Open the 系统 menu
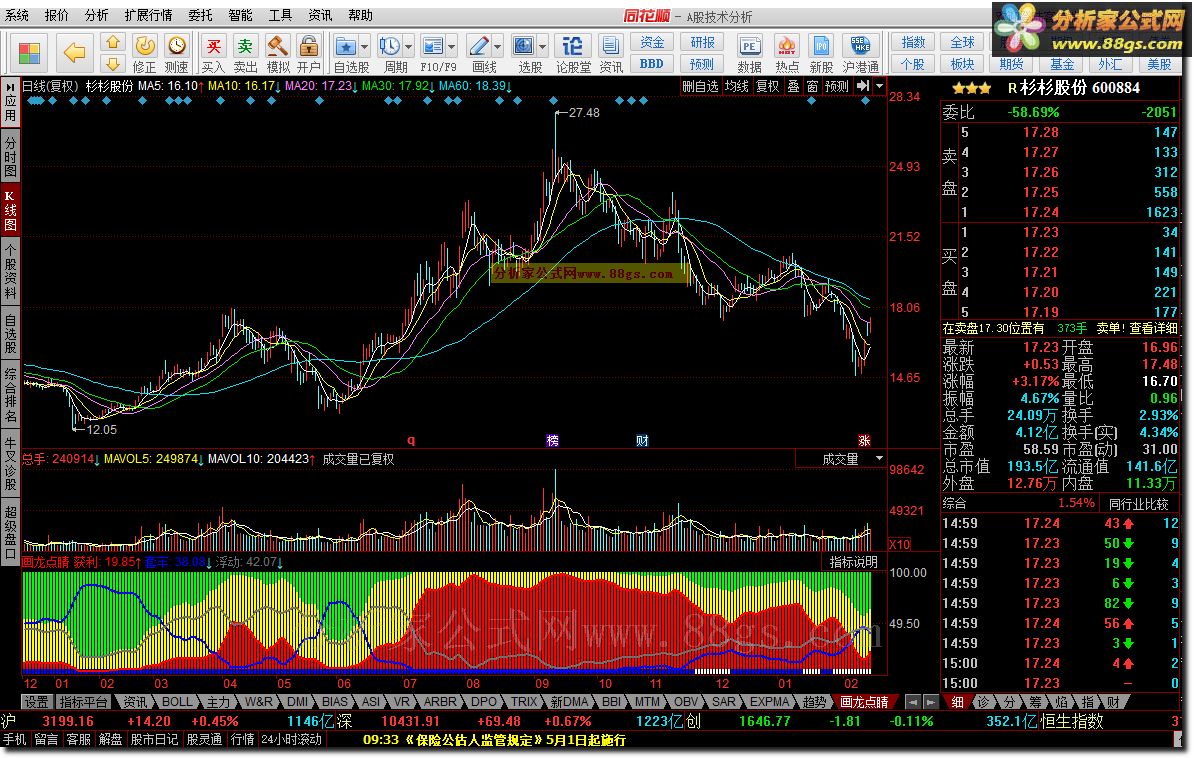The height and width of the screenshot is (758, 1194). click(17, 15)
